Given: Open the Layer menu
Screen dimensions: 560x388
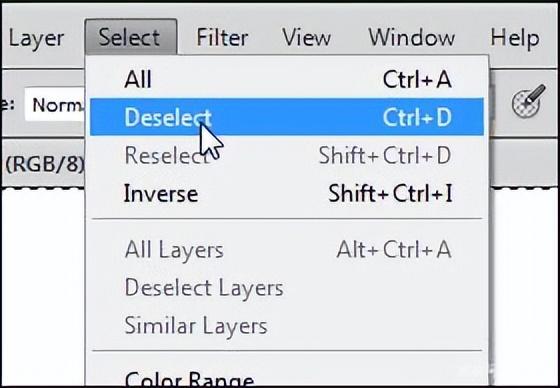Looking at the screenshot, I should (36, 39).
